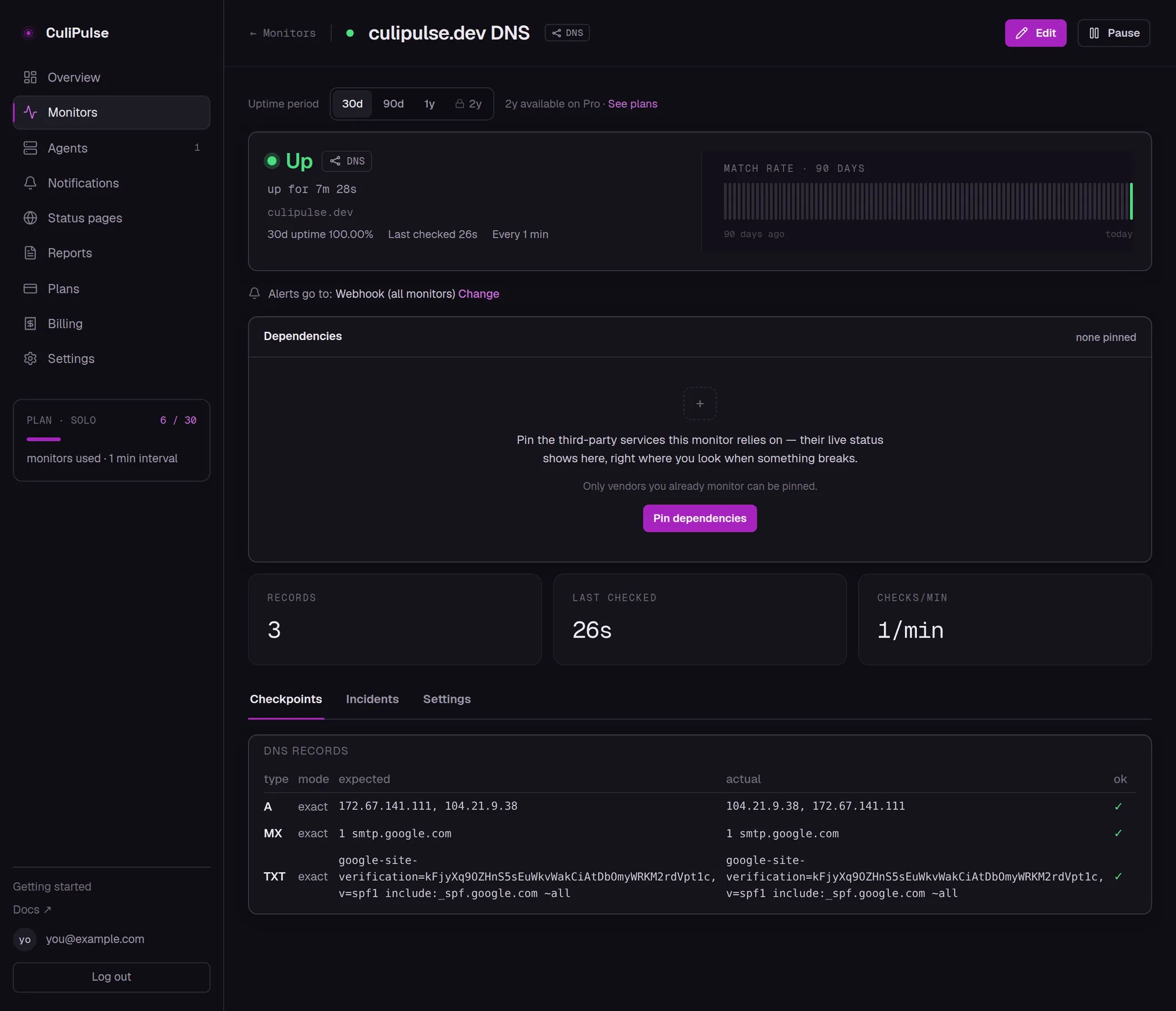Select the 90d uptime period
This screenshot has height=1011, width=1176.
tap(393, 104)
